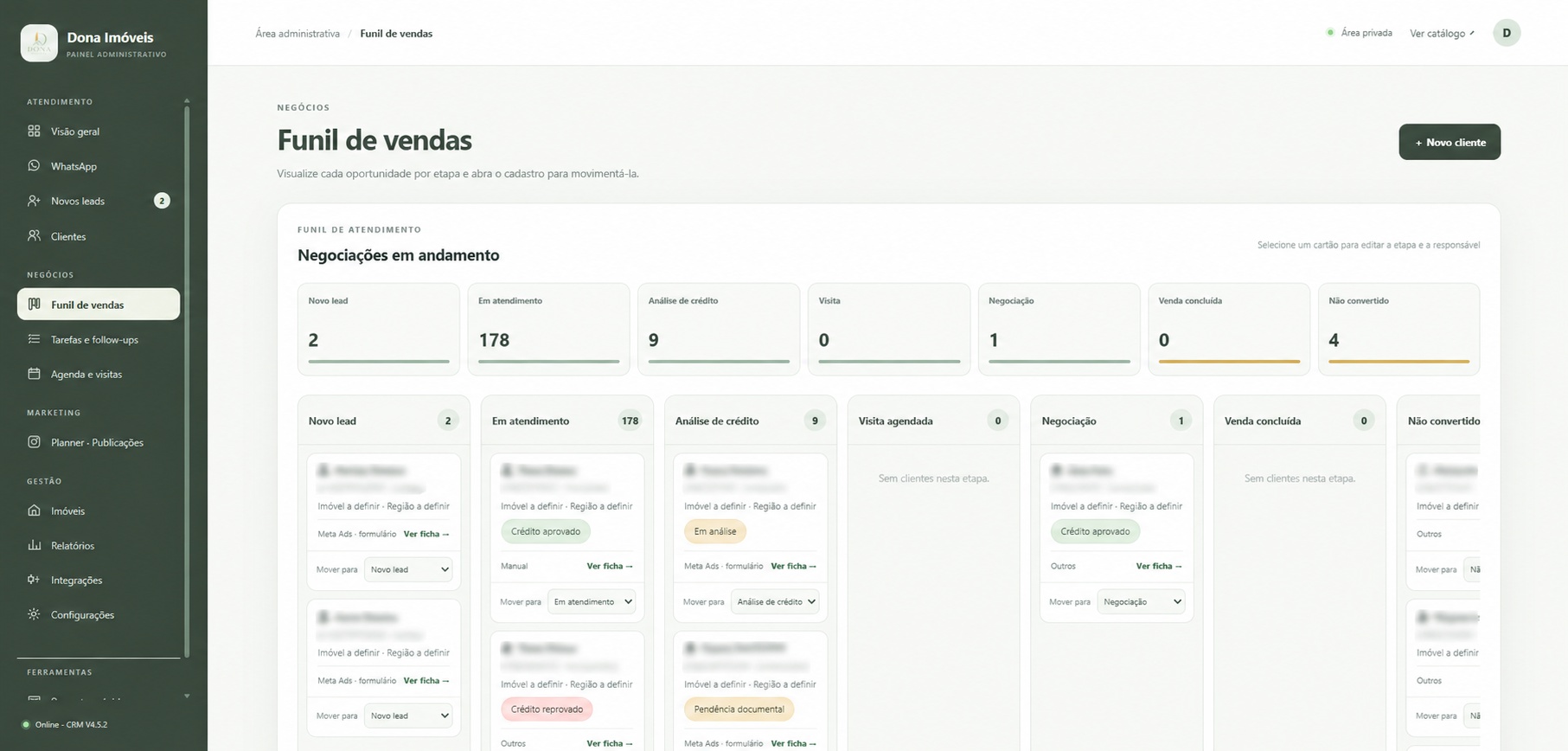Image resolution: width=1568 pixels, height=751 pixels.
Task: Select the Em atendimento 178 summary card
Action: pos(548,329)
